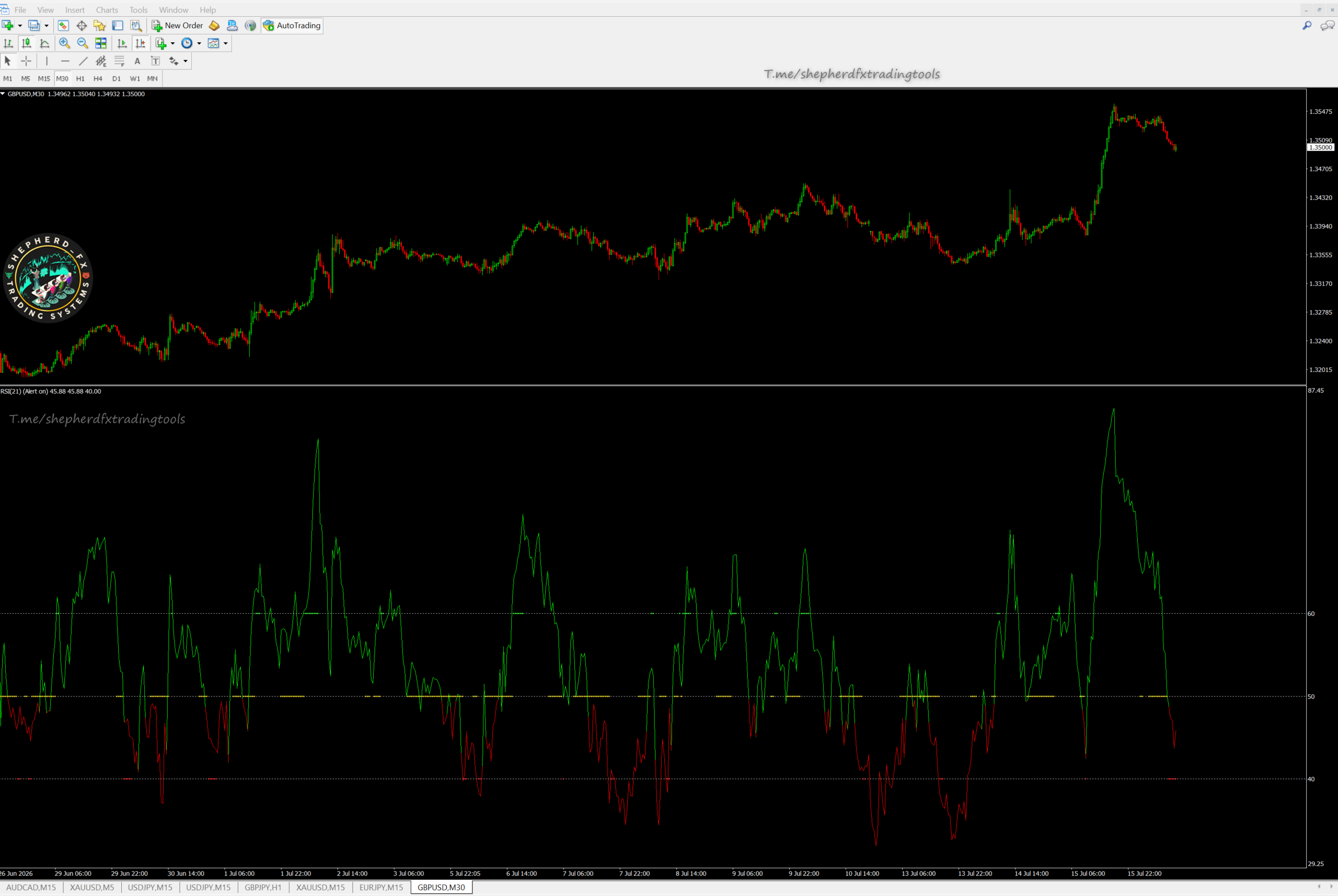Open the Periods clock icon

coord(187,43)
